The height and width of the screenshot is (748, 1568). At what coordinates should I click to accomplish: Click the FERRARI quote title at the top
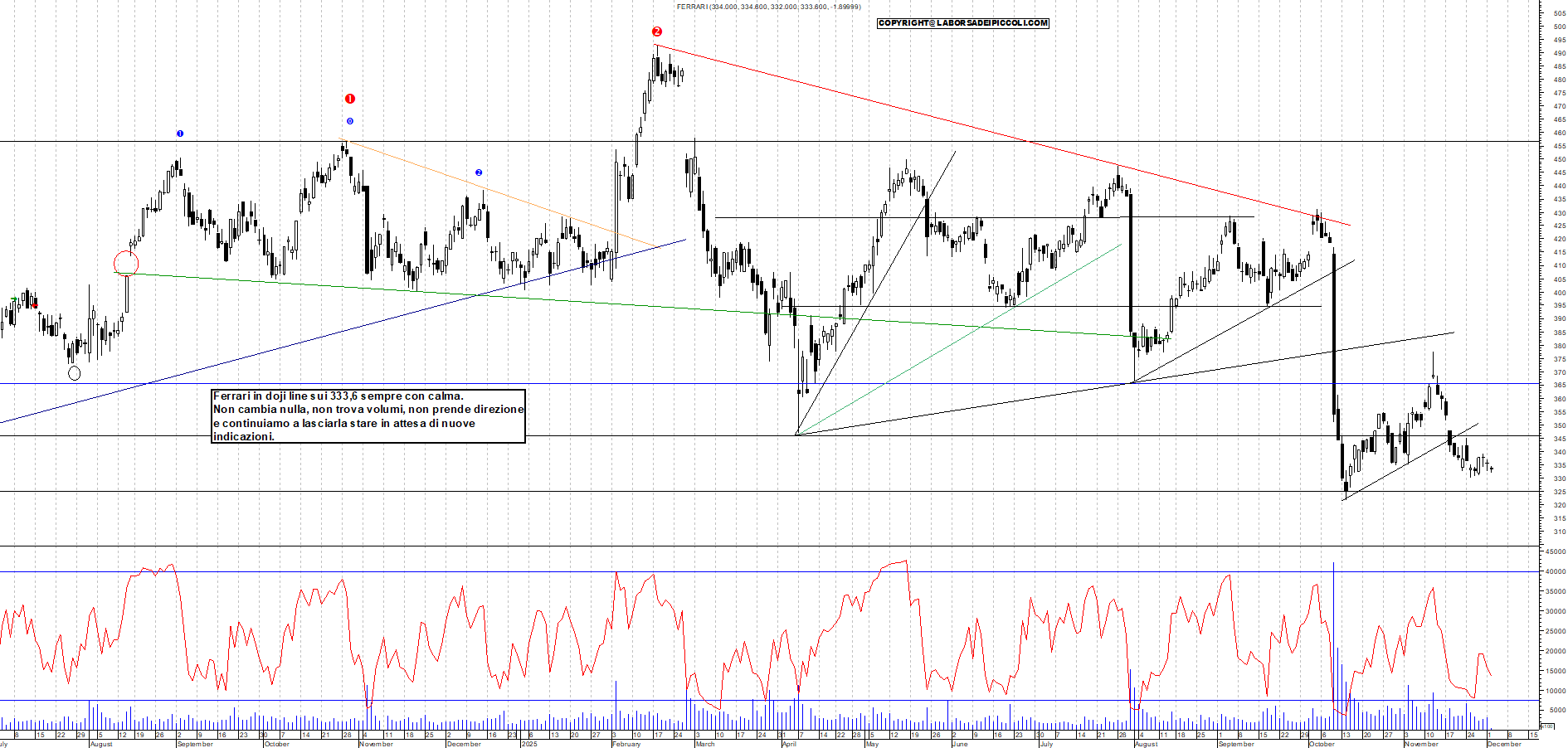[767, 8]
